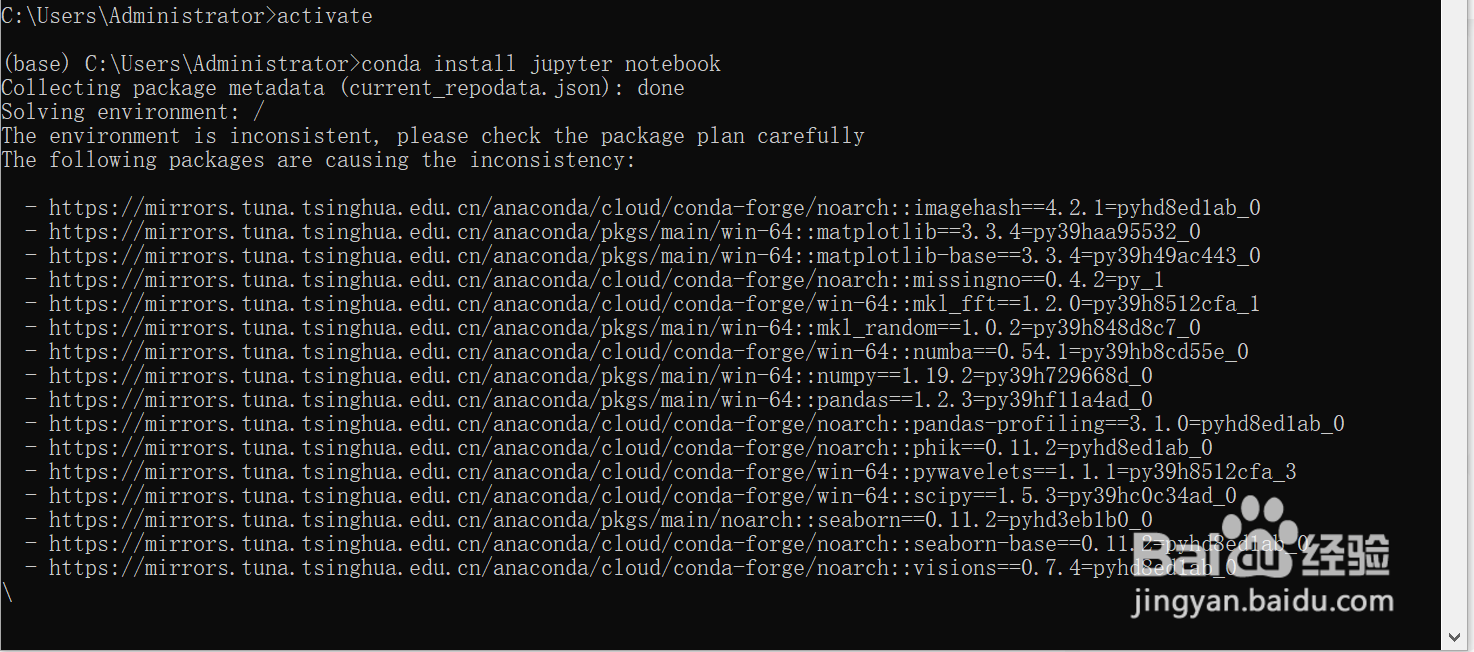Click the mkl_fft package URL

tap(654, 304)
